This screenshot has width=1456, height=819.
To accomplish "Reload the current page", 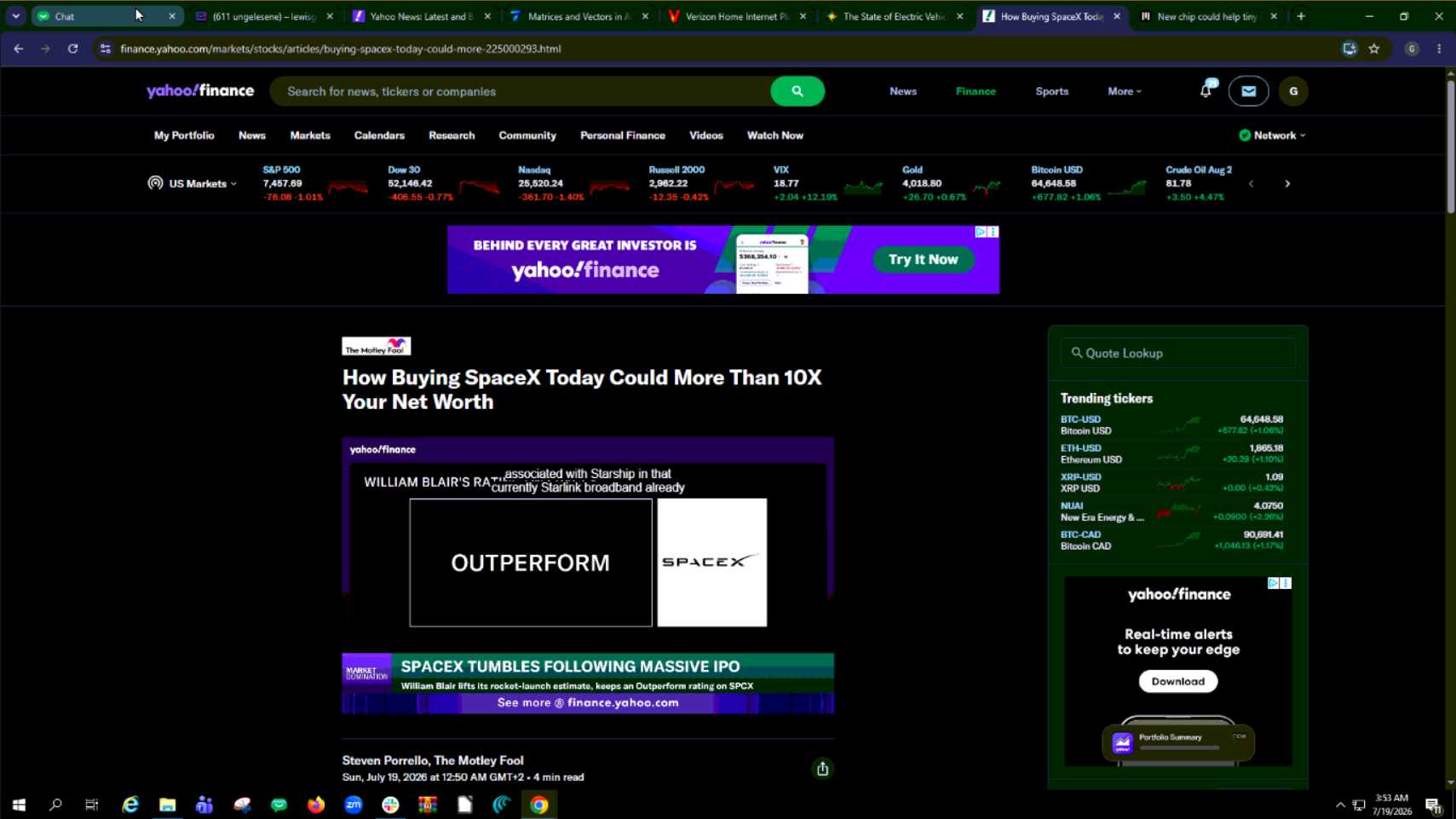I will tap(73, 49).
